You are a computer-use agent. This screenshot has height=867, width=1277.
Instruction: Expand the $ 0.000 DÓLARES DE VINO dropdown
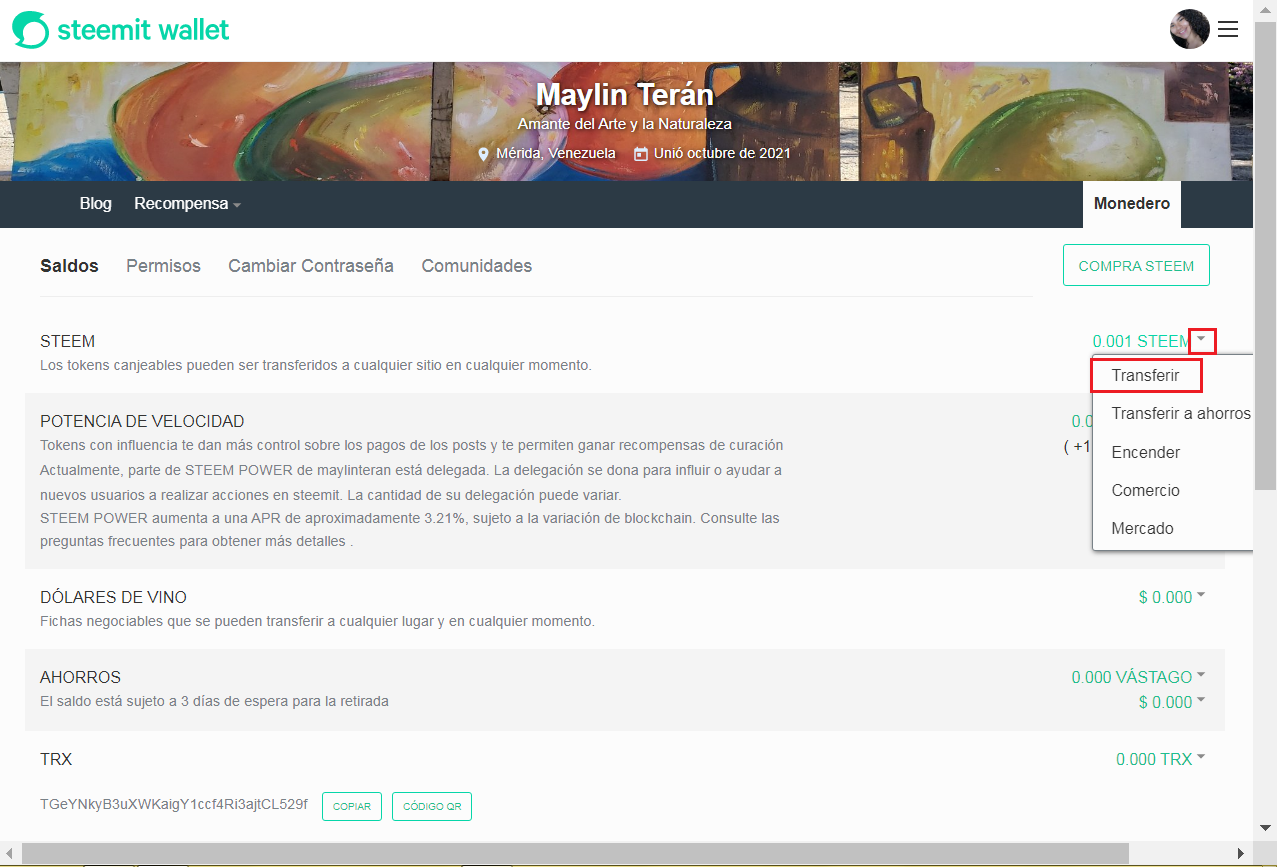pos(1172,597)
